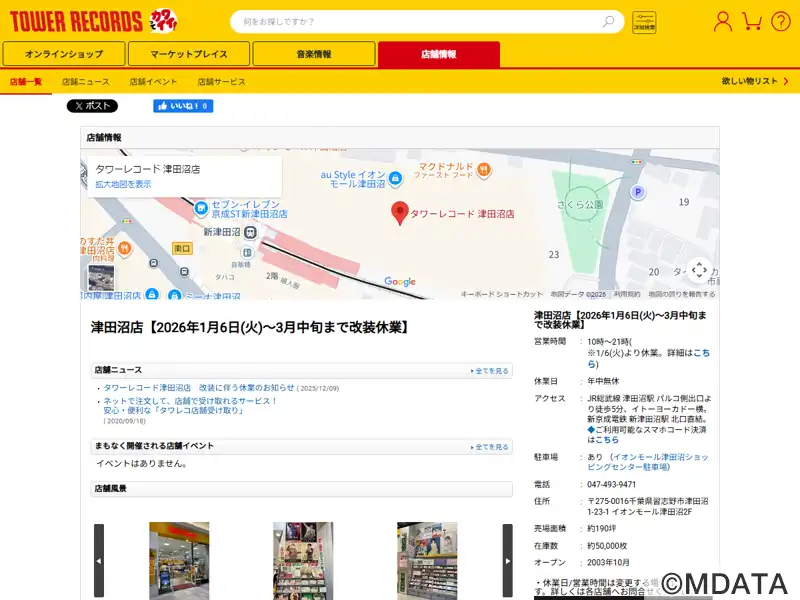Open 店舗イベント in the submenu
800x600 pixels.
pos(153,82)
